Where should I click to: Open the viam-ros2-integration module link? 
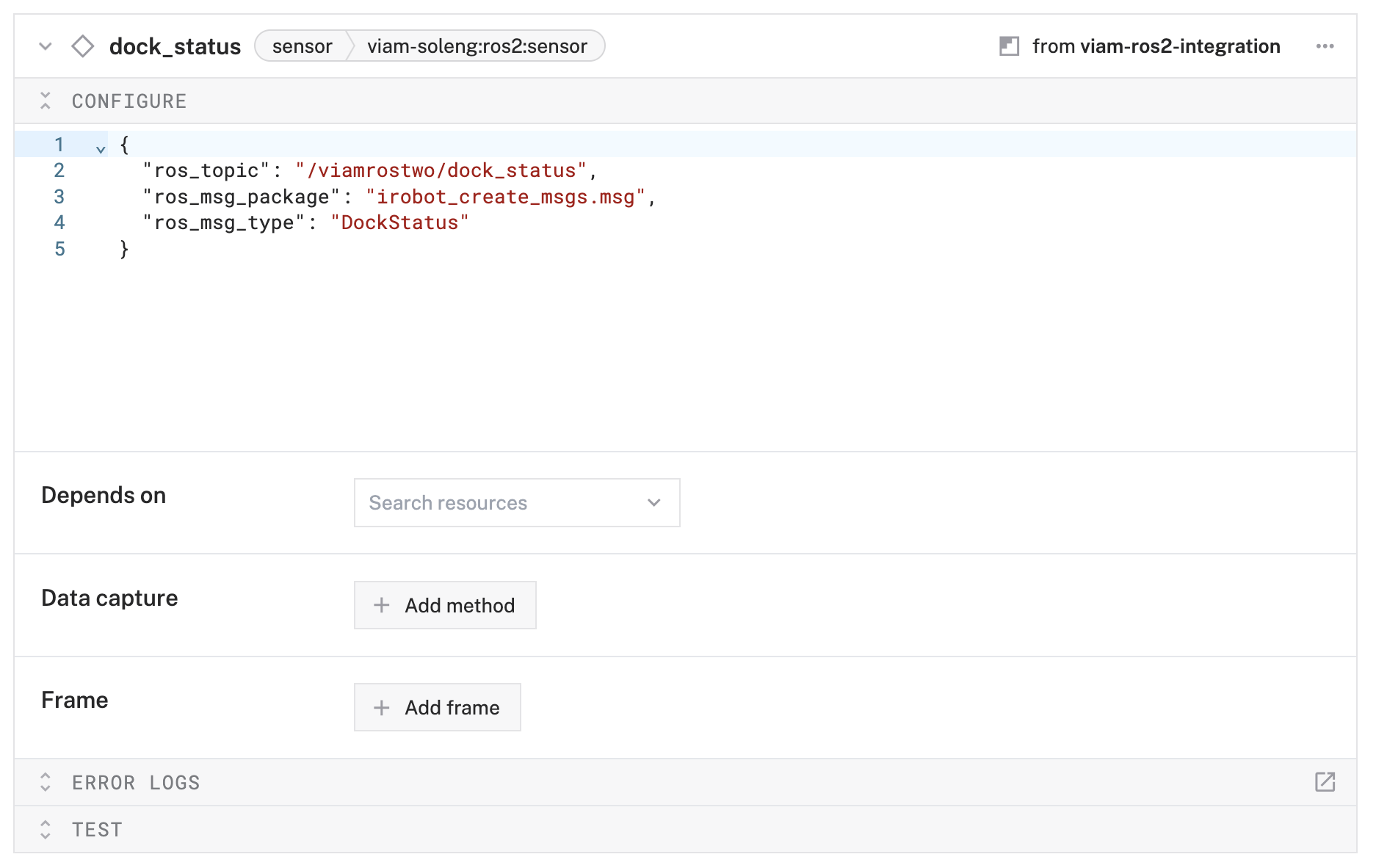(1179, 46)
